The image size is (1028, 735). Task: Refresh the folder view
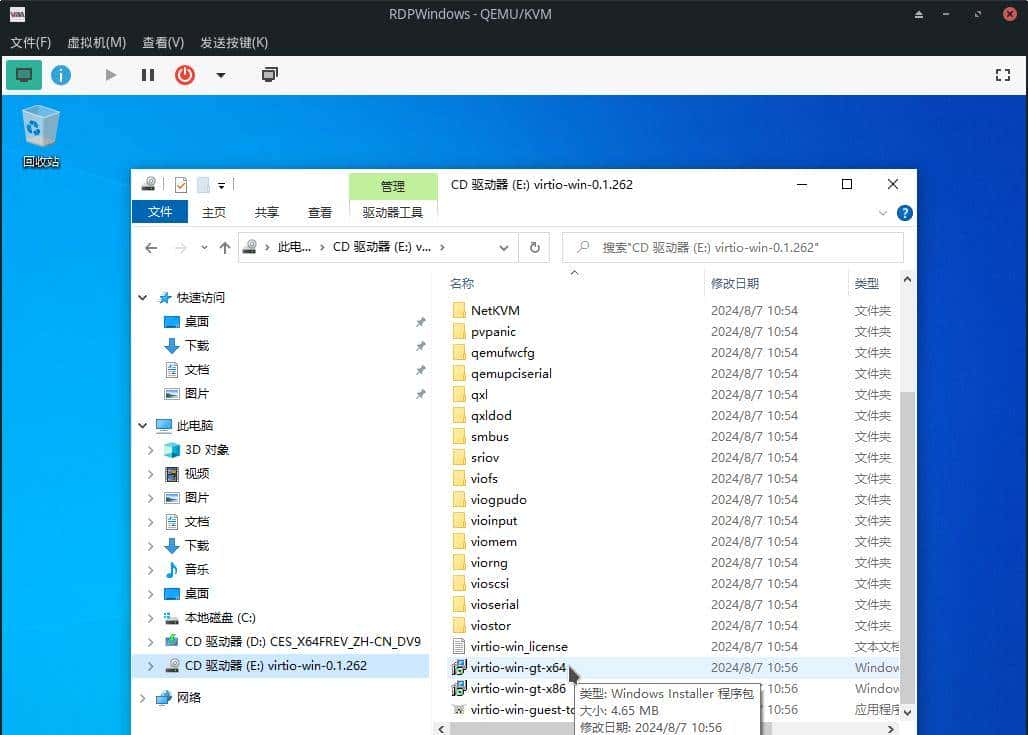coord(535,247)
